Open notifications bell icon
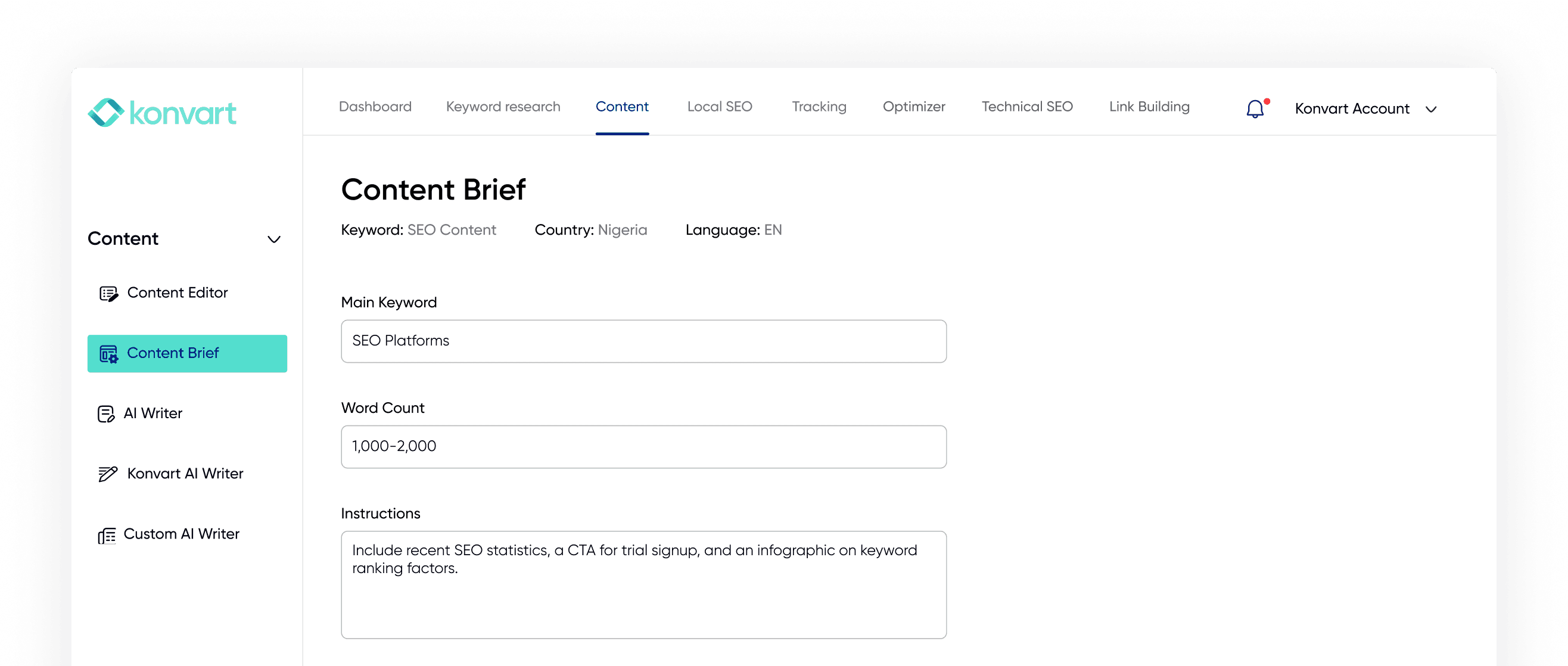Image resolution: width=1568 pixels, height=666 pixels. [1255, 109]
